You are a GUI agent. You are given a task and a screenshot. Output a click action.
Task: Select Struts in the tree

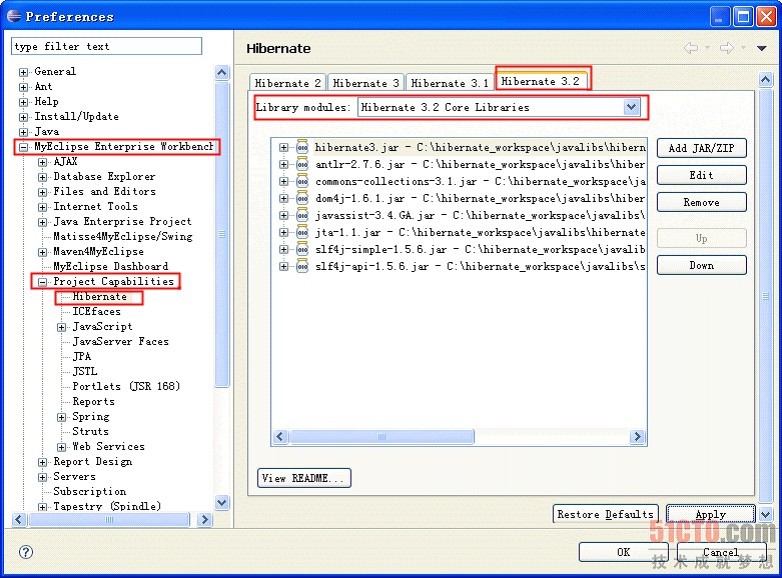click(x=90, y=431)
